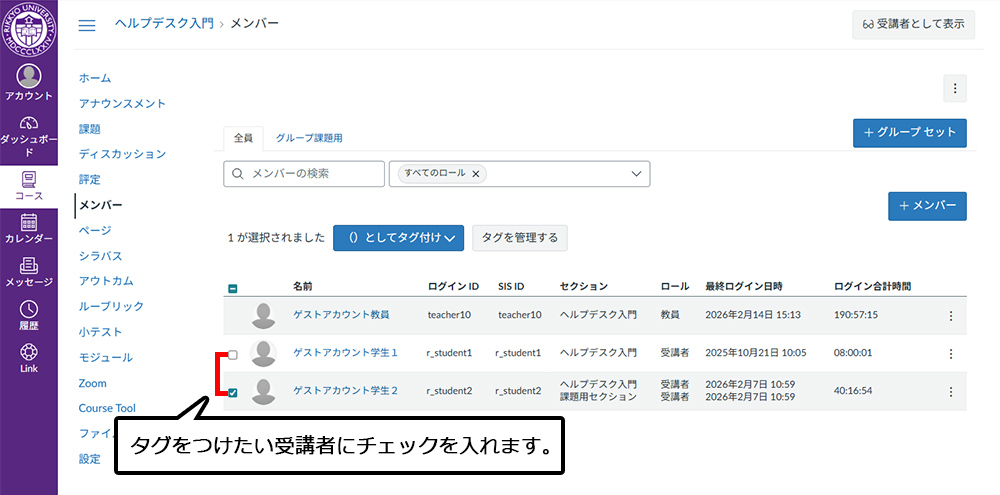This screenshot has width=1000, height=495.
Task: Toggle the select-all checkbox in header
Action: tap(233, 288)
